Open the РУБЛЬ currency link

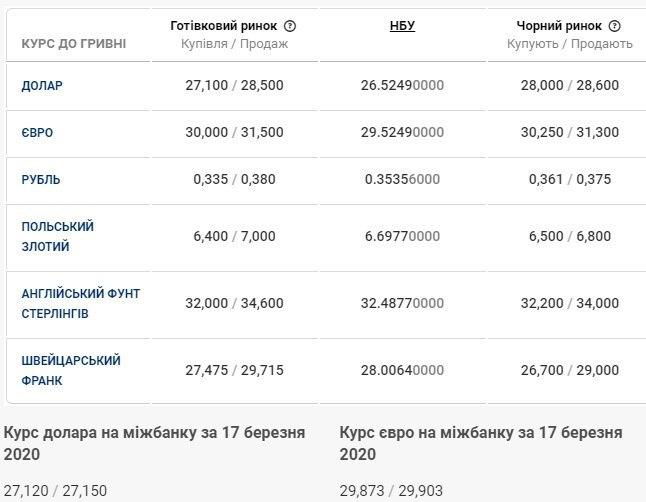pyautogui.click(x=41, y=179)
